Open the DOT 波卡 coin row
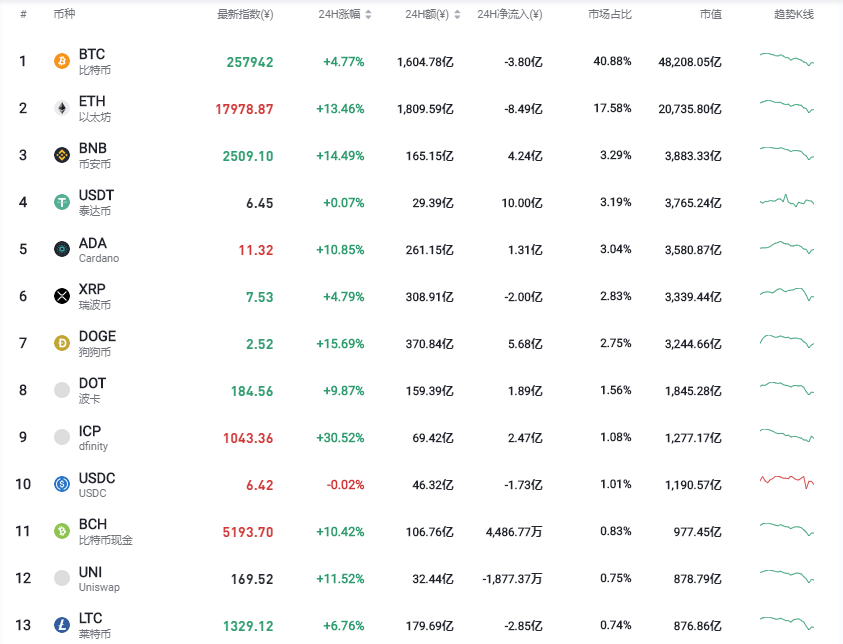The height and width of the screenshot is (644, 843). [92, 390]
